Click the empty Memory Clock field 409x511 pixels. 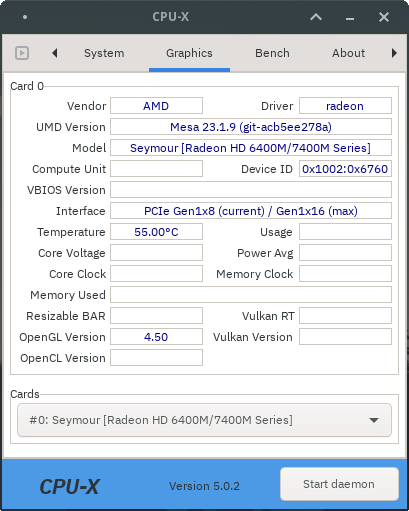pyautogui.click(x=345, y=274)
